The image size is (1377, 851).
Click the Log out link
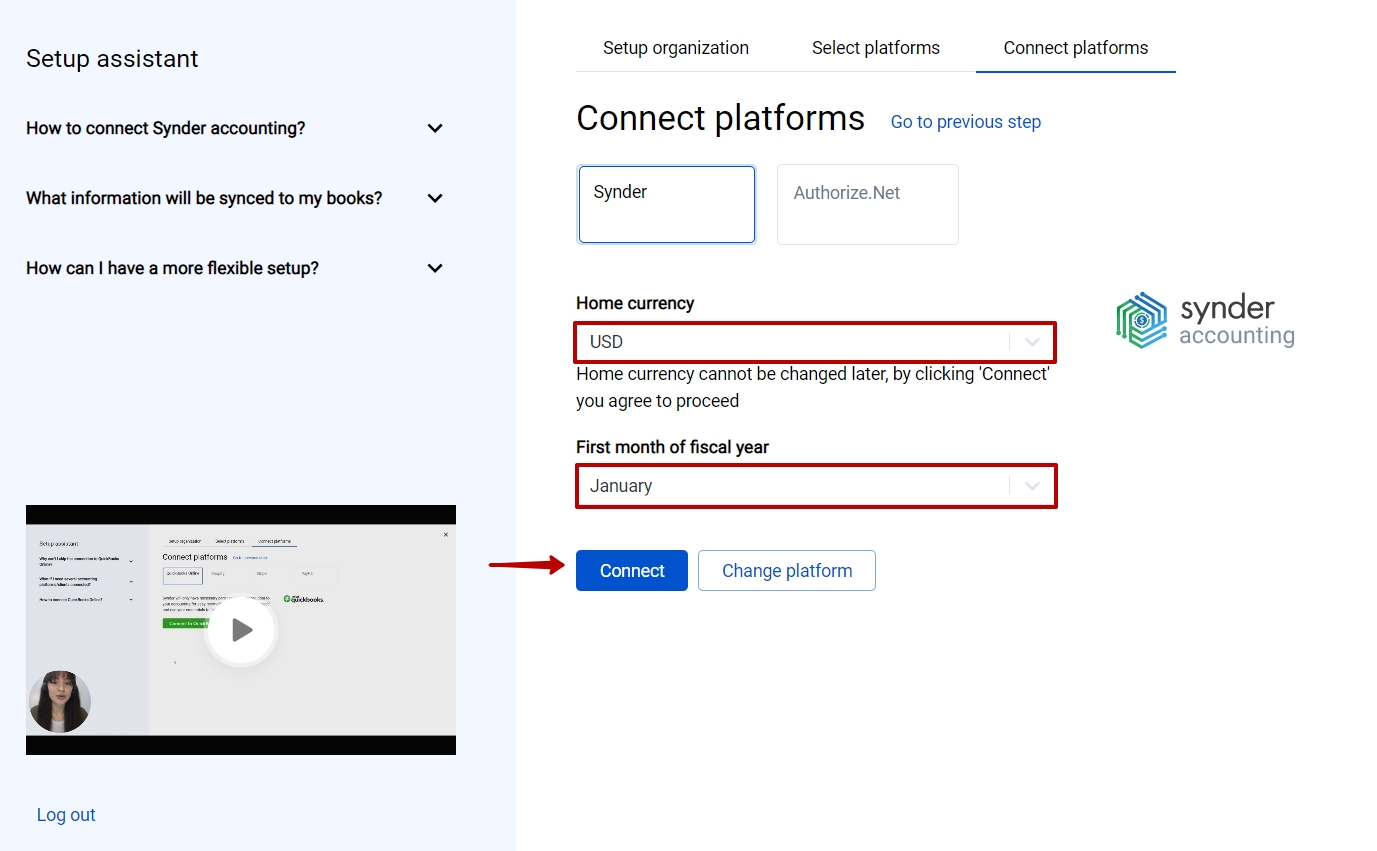tap(66, 815)
